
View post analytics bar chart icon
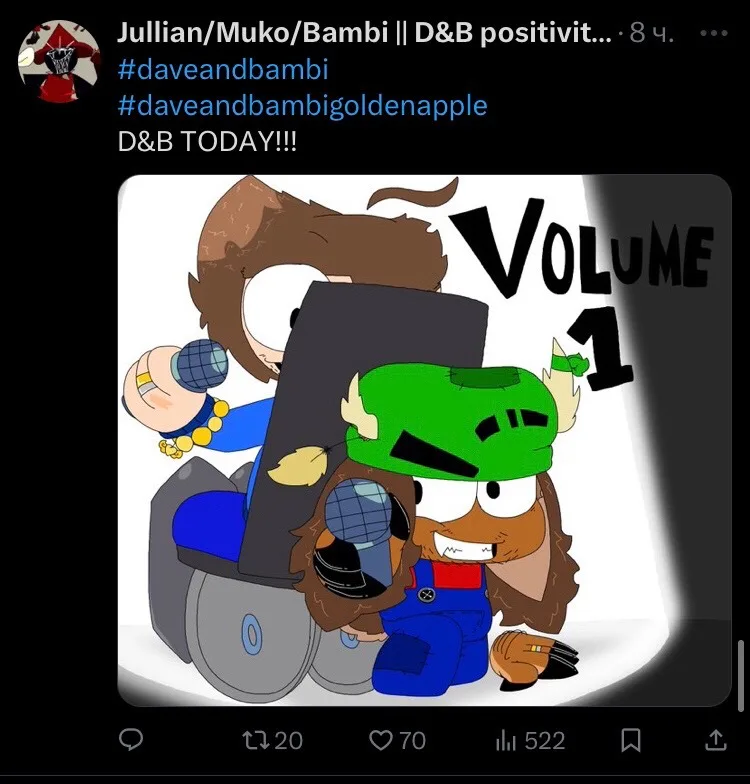pyautogui.click(x=506, y=740)
